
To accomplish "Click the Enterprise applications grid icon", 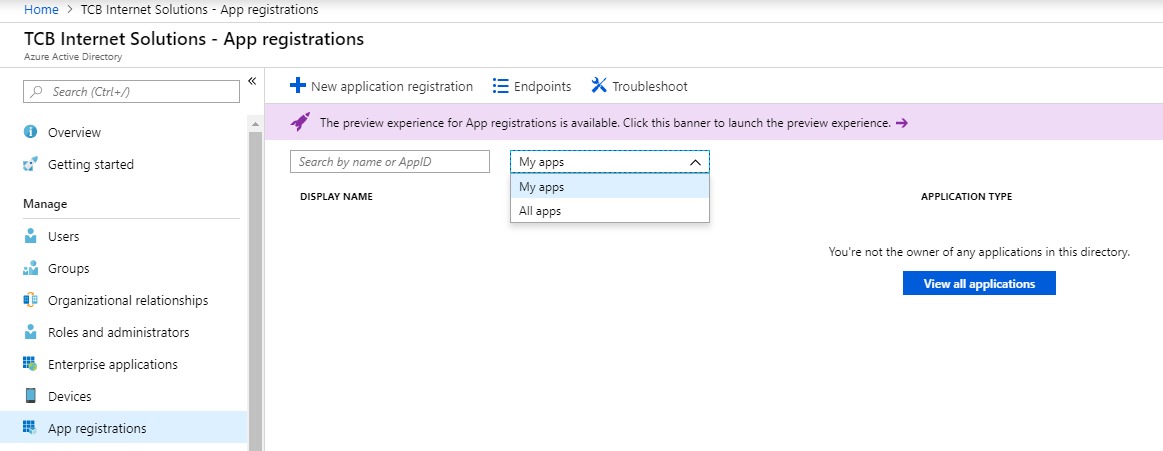I will (x=30, y=364).
